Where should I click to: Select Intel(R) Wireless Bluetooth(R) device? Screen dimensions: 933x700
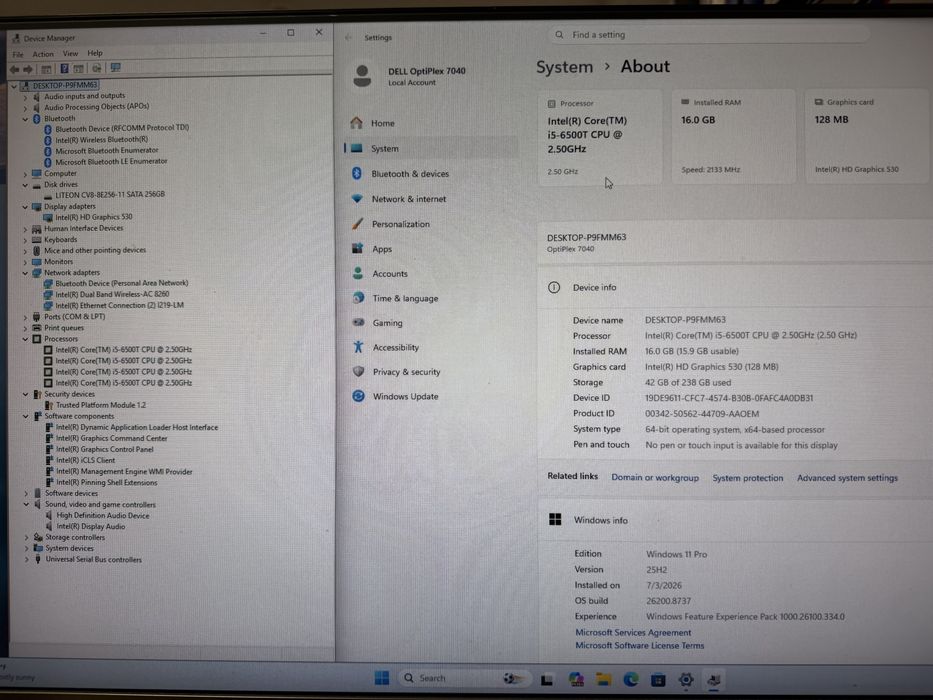click(101, 140)
